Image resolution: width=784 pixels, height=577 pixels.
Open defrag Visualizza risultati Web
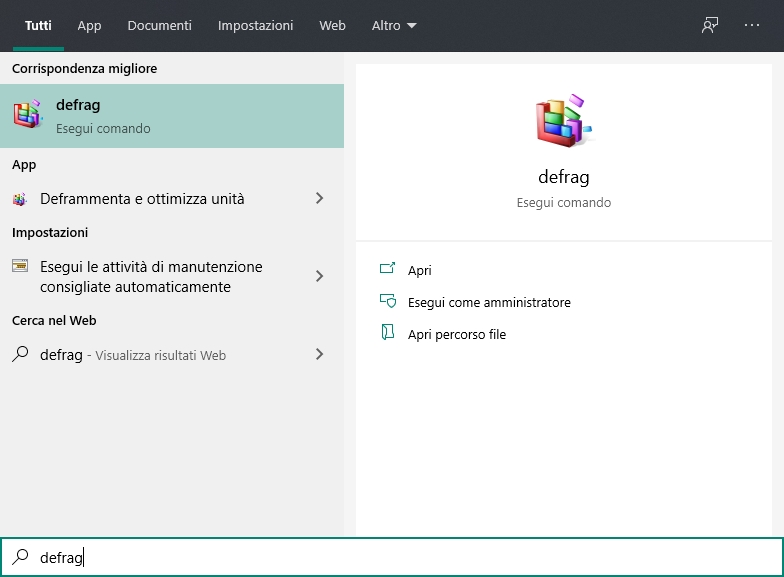(133, 355)
